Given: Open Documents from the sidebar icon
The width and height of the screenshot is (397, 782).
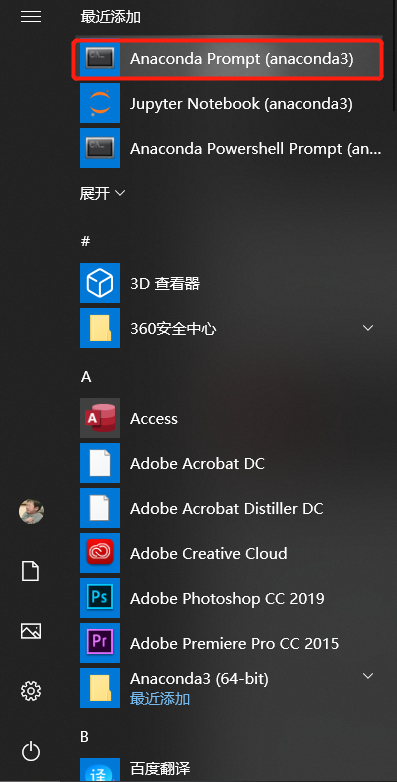Looking at the screenshot, I should (x=30, y=571).
